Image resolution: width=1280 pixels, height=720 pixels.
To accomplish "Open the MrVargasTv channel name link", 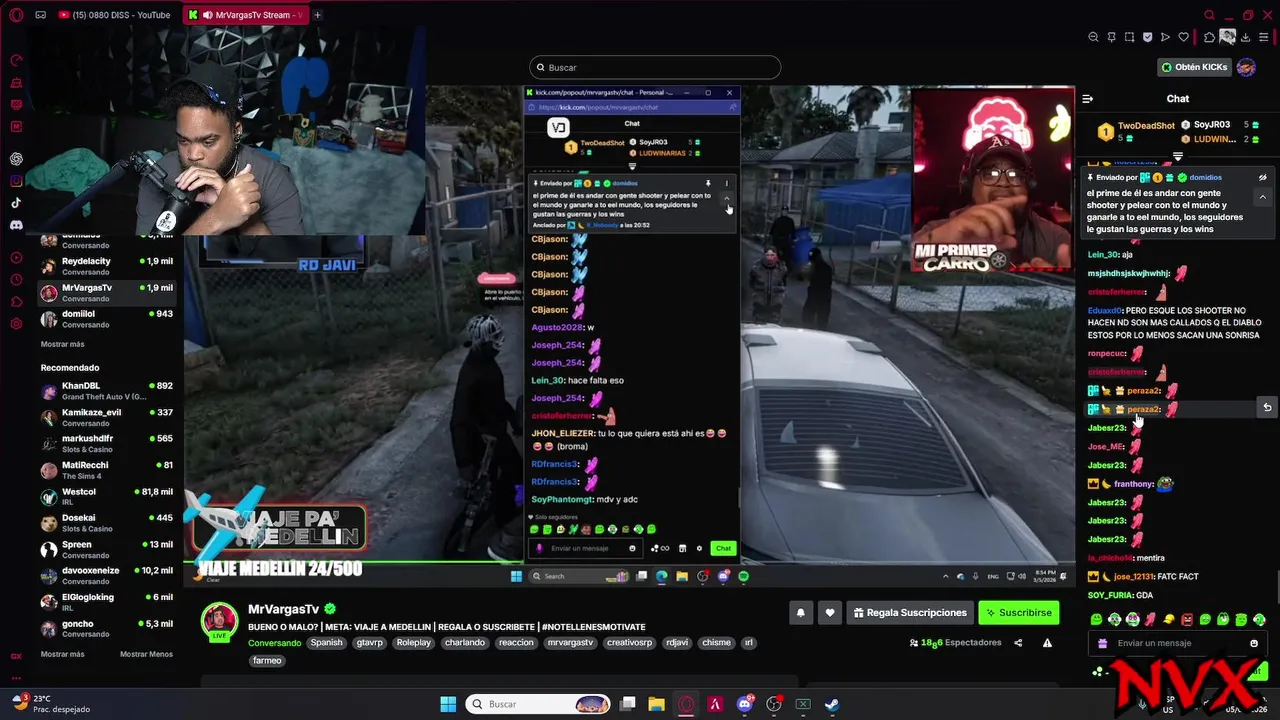I will click(x=283, y=609).
